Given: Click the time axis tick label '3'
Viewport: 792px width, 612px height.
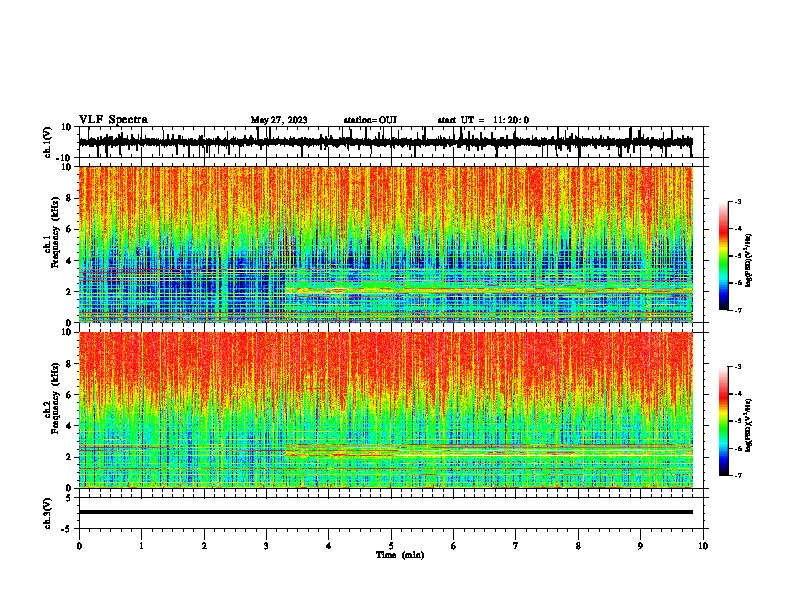Looking at the screenshot, I should tap(266, 546).
